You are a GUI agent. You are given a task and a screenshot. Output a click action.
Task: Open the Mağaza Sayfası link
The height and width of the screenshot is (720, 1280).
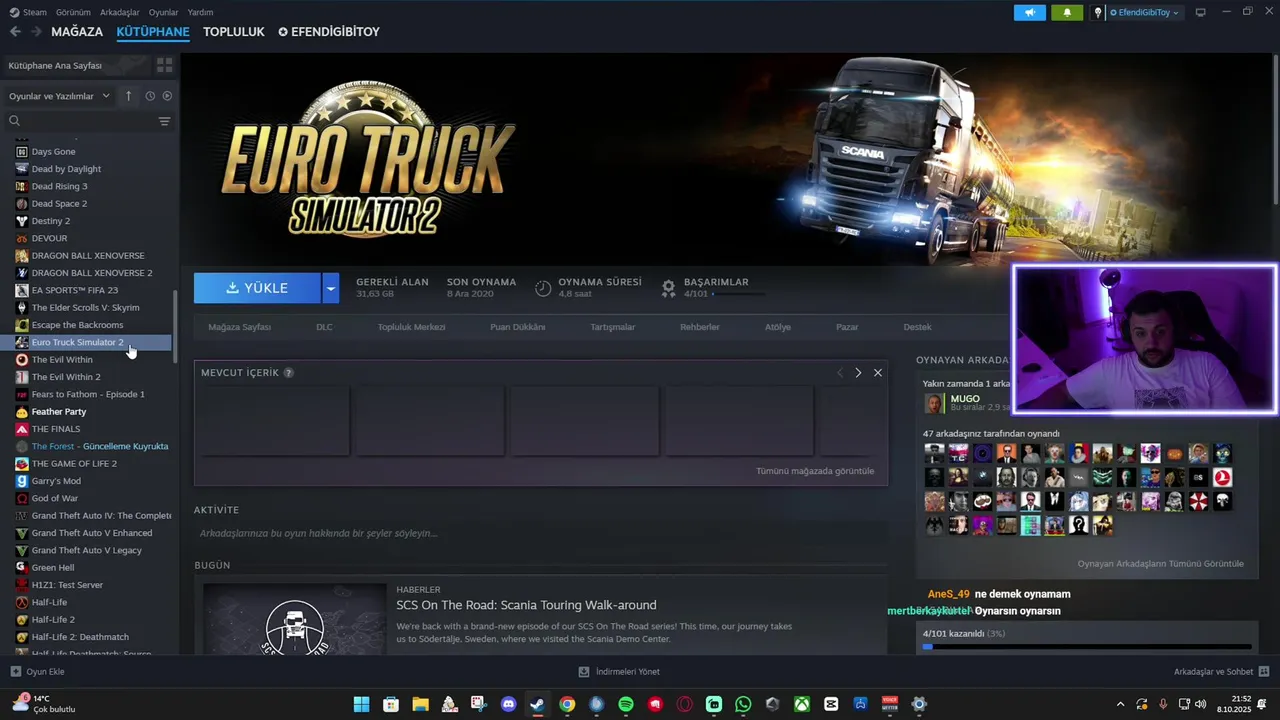pos(239,327)
